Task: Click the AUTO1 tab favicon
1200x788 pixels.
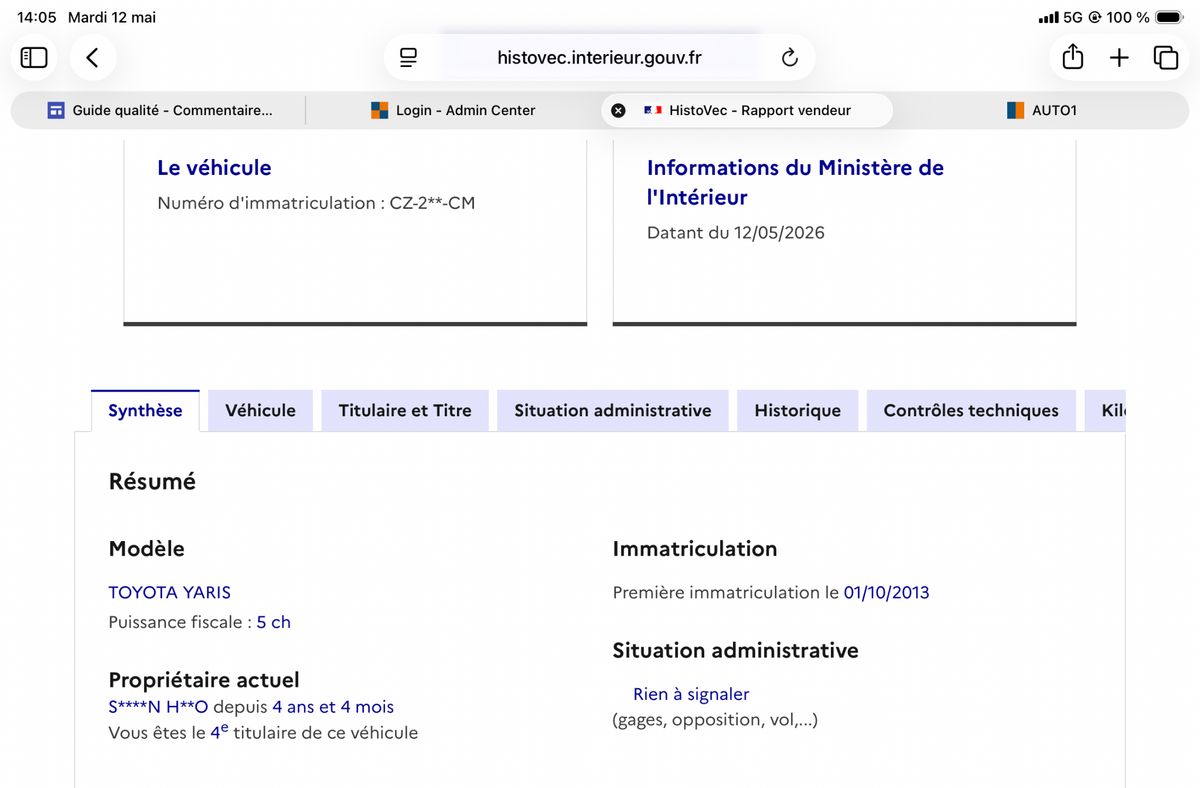Action: [x=1016, y=110]
